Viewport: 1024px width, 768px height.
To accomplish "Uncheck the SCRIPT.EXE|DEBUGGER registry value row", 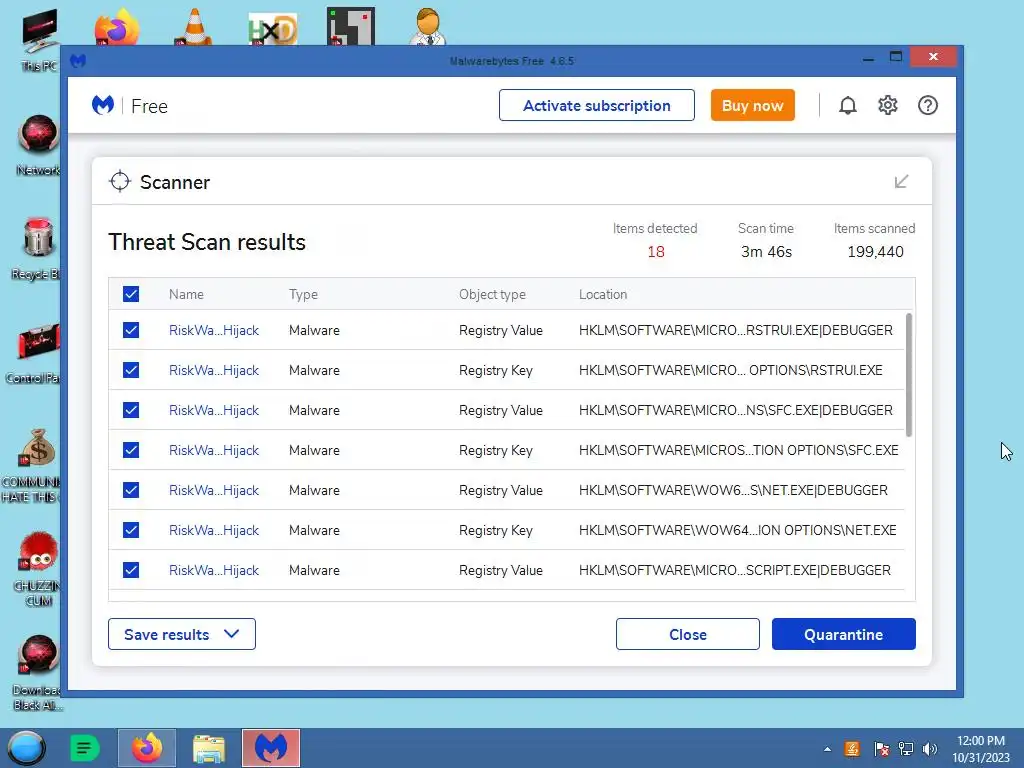I will click(x=131, y=570).
